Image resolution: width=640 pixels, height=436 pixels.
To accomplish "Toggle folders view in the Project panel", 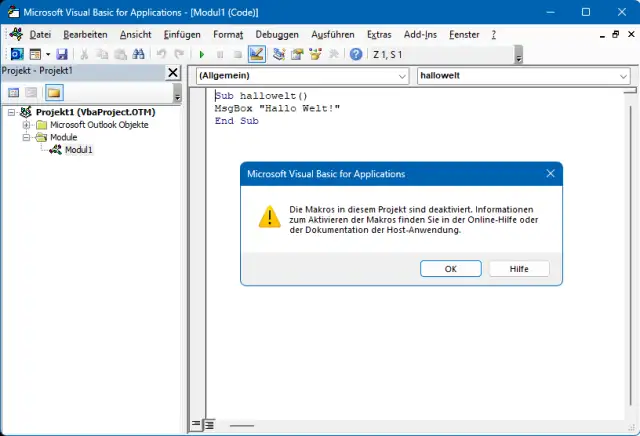I will [x=53, y=93].
